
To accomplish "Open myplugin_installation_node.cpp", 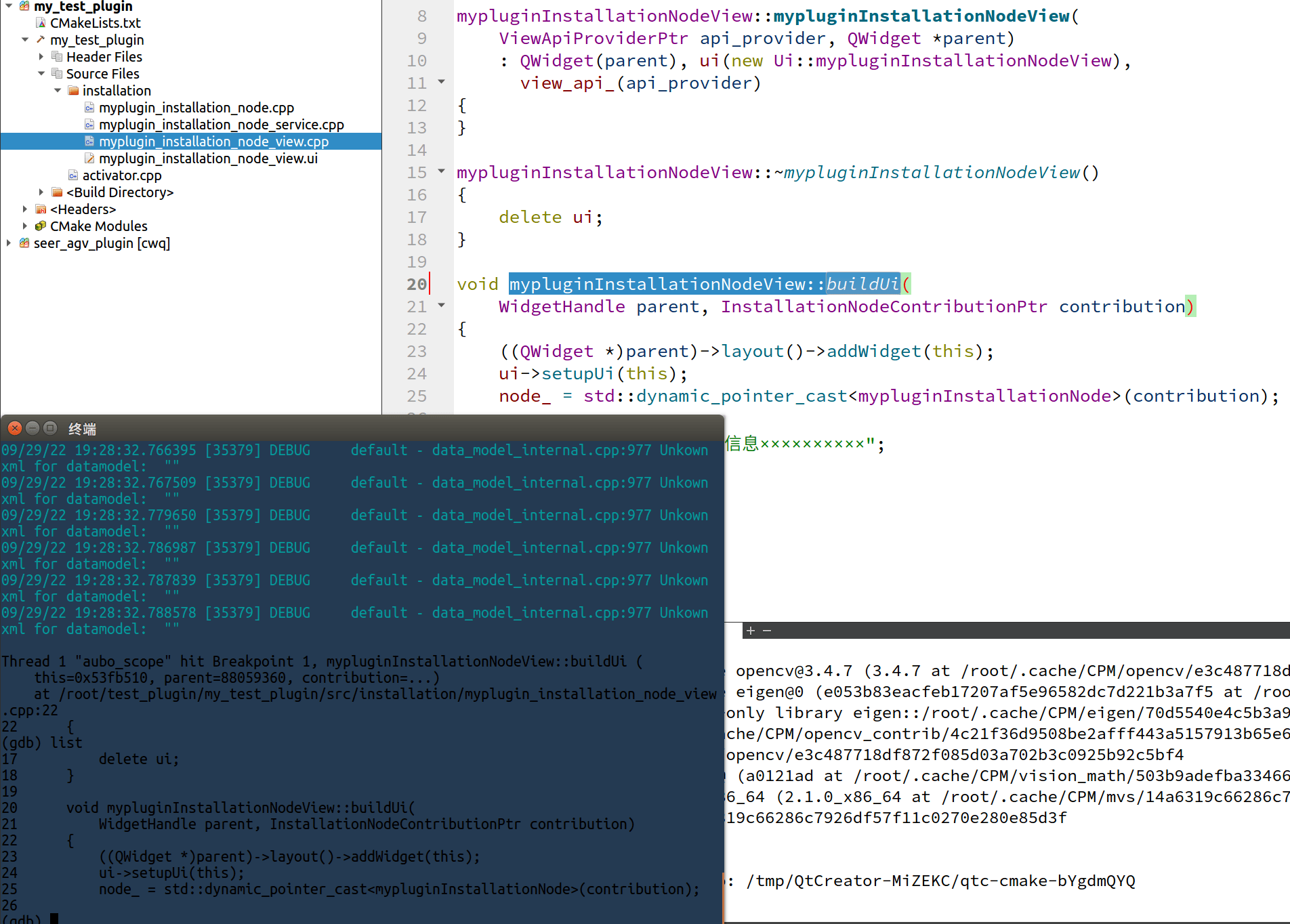I will pos(196,108).
